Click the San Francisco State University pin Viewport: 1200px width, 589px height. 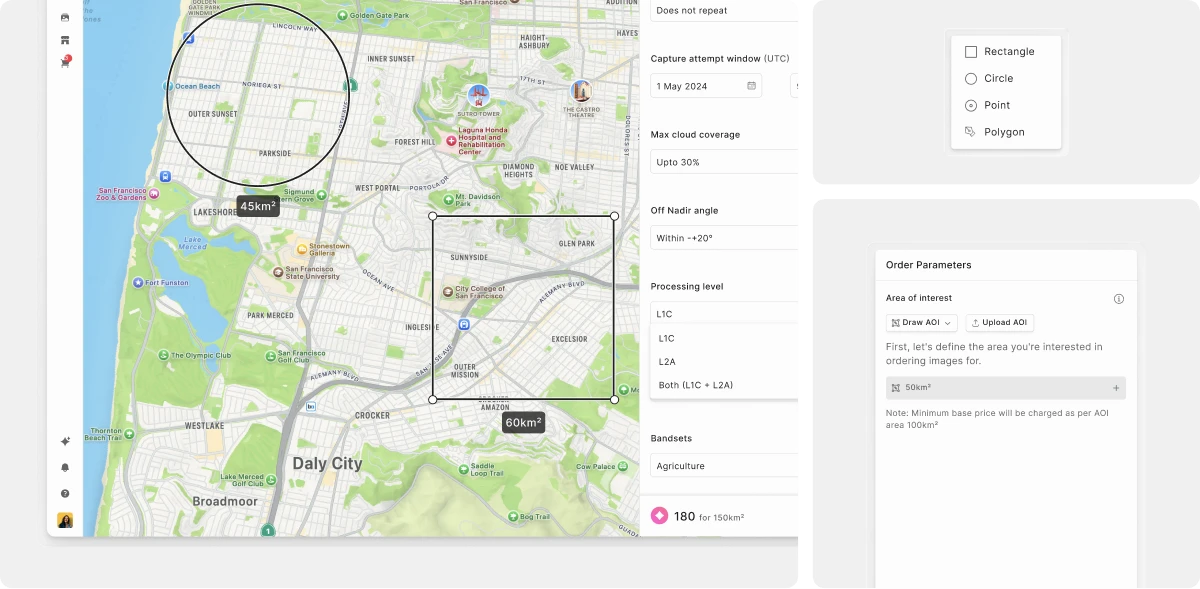[x=278, y=272]
